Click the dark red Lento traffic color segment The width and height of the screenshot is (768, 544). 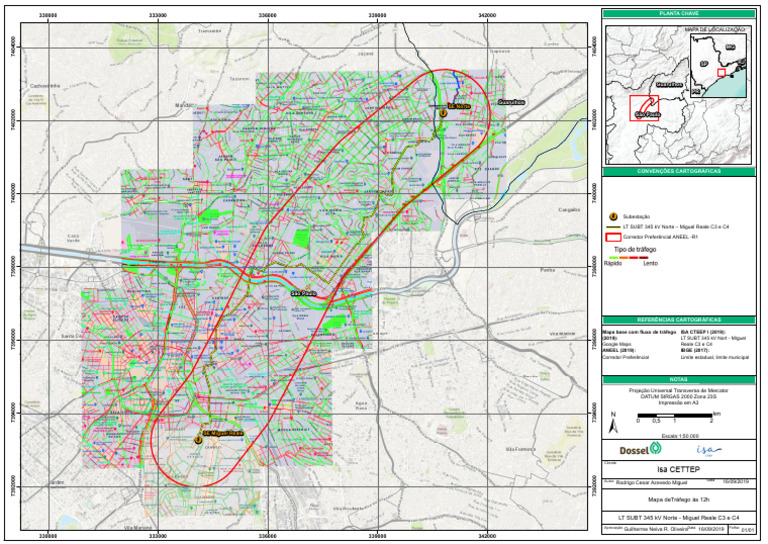click(643, 258)
